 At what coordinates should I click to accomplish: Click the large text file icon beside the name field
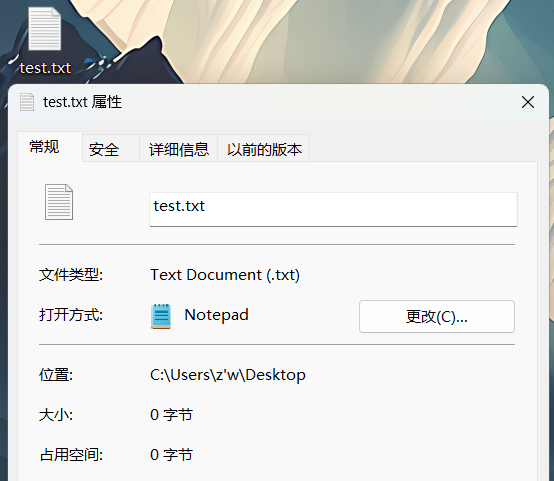(59, 202)
